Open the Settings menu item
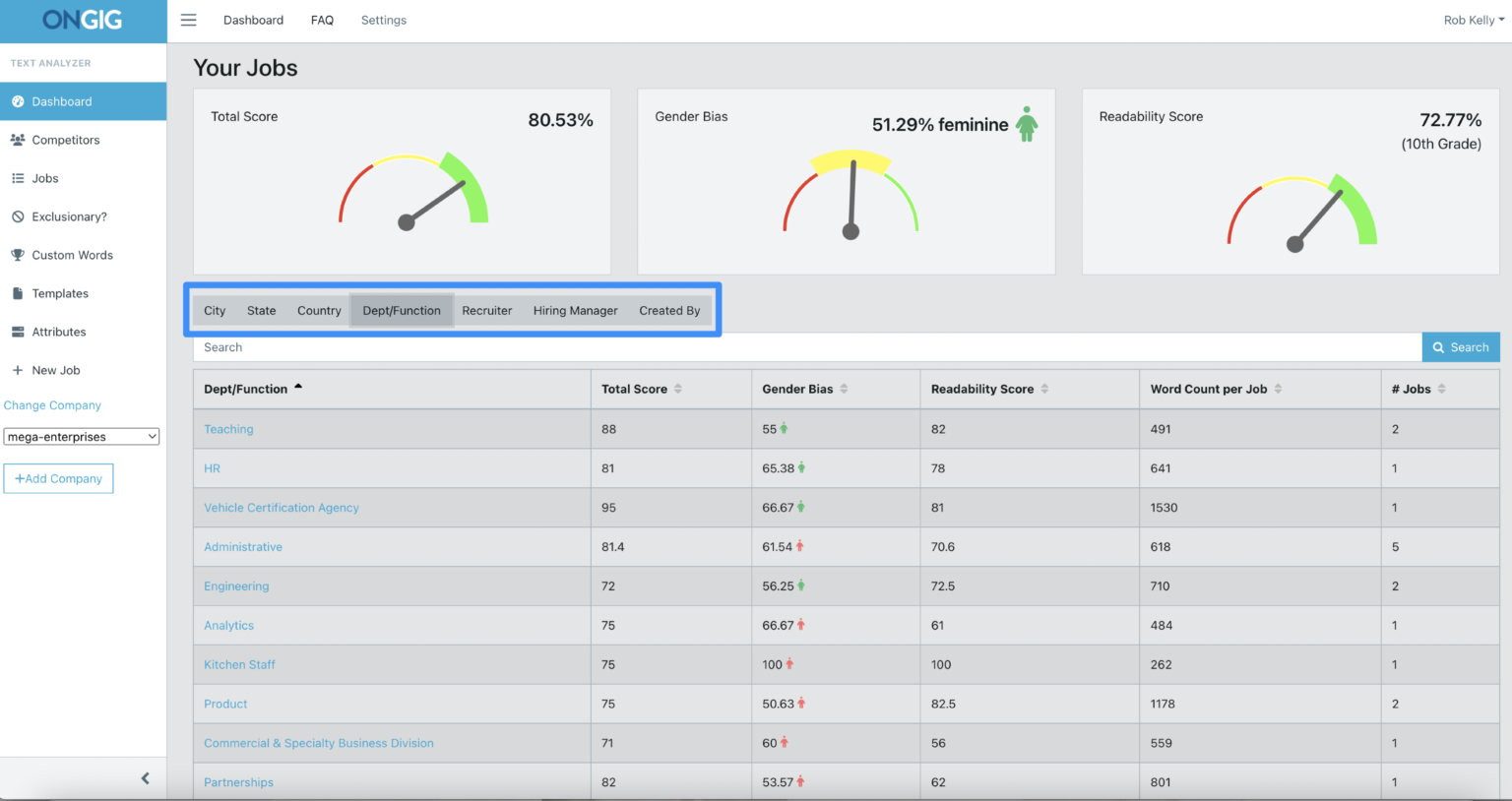The height and width of the screenshot is (801, 1512). coord(383,20)
